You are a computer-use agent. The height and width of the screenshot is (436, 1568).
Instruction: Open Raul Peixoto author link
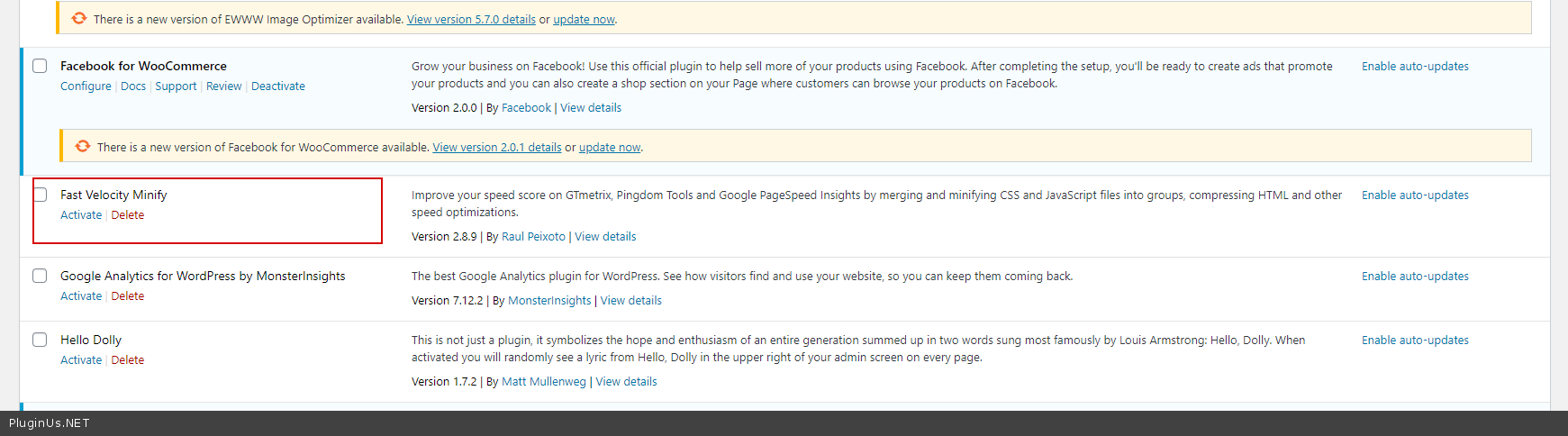[533, 237]
